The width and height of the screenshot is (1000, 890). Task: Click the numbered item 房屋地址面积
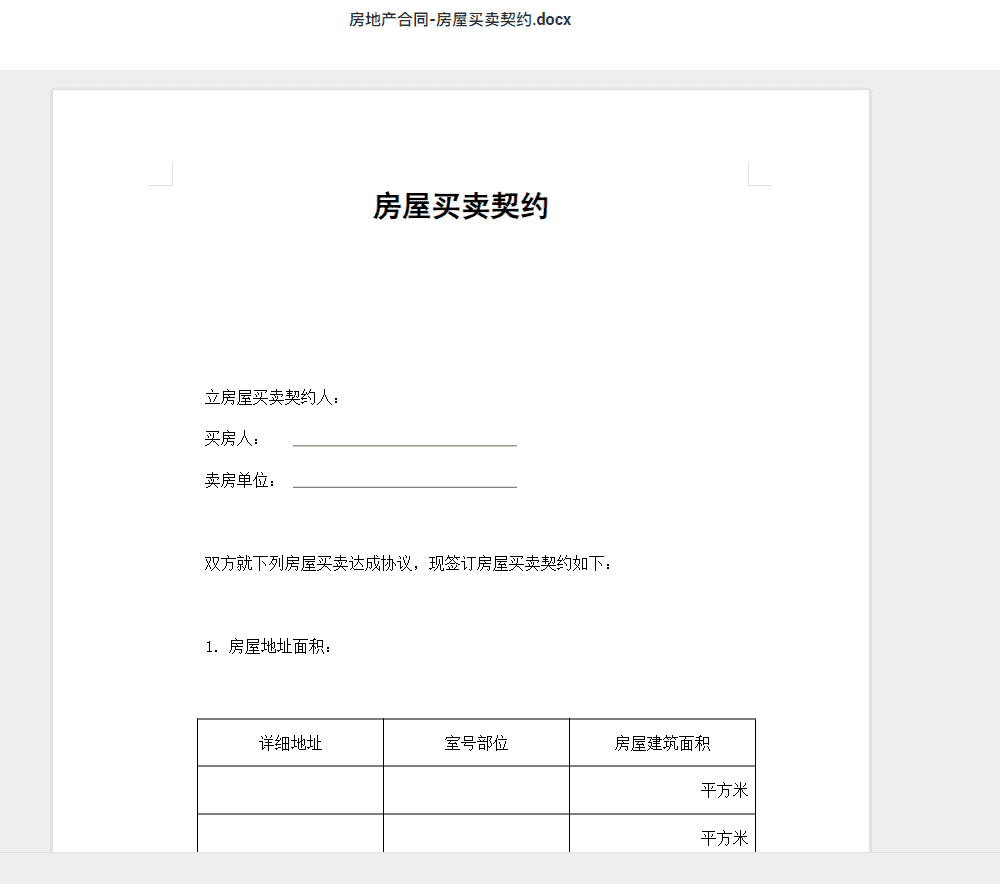coord(268,647)
